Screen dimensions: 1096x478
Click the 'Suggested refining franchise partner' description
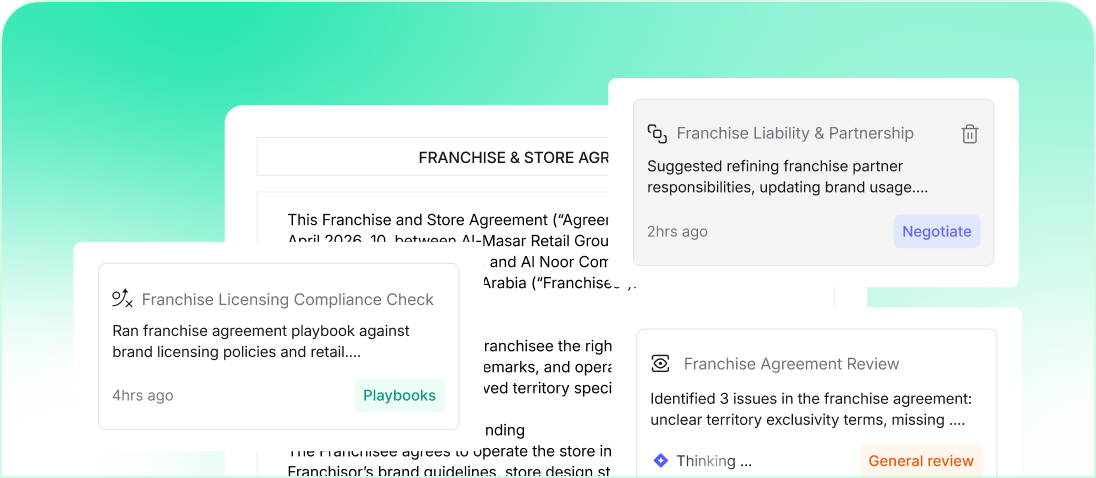click(788, 176)
